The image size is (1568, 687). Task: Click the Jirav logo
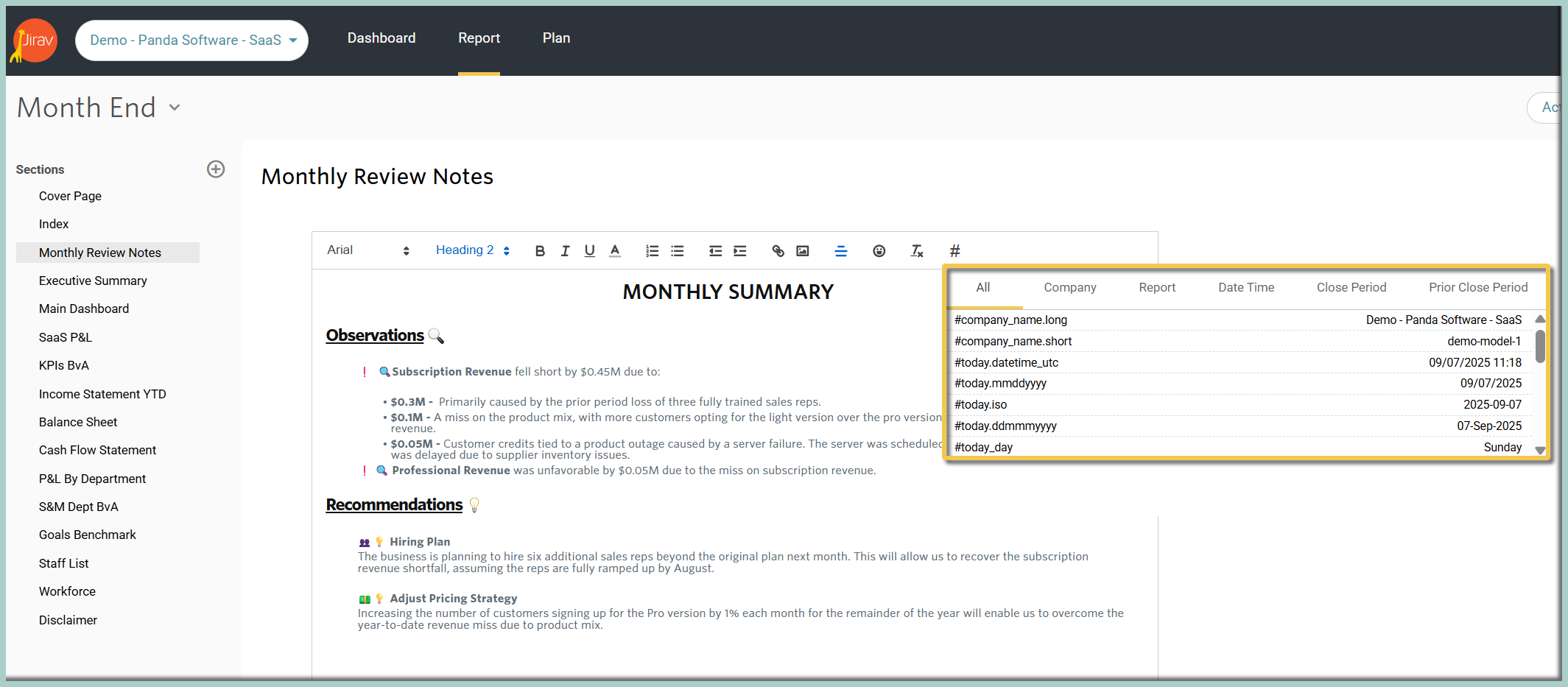34,40
